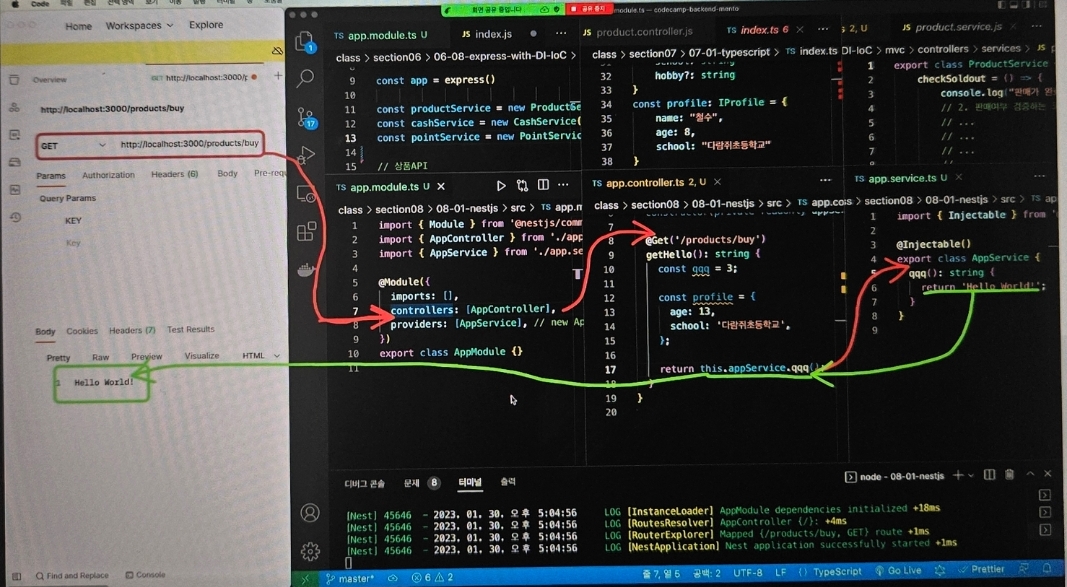The height and width of the screenshot is (587, 1067).
Task: Click the Postman request URL field
Action: click(189, 144)
